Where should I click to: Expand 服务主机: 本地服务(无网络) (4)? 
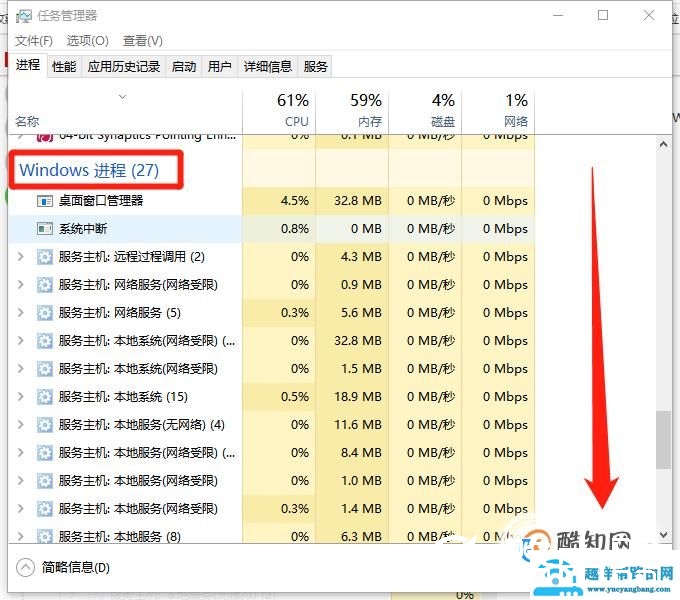coord(20,424)
